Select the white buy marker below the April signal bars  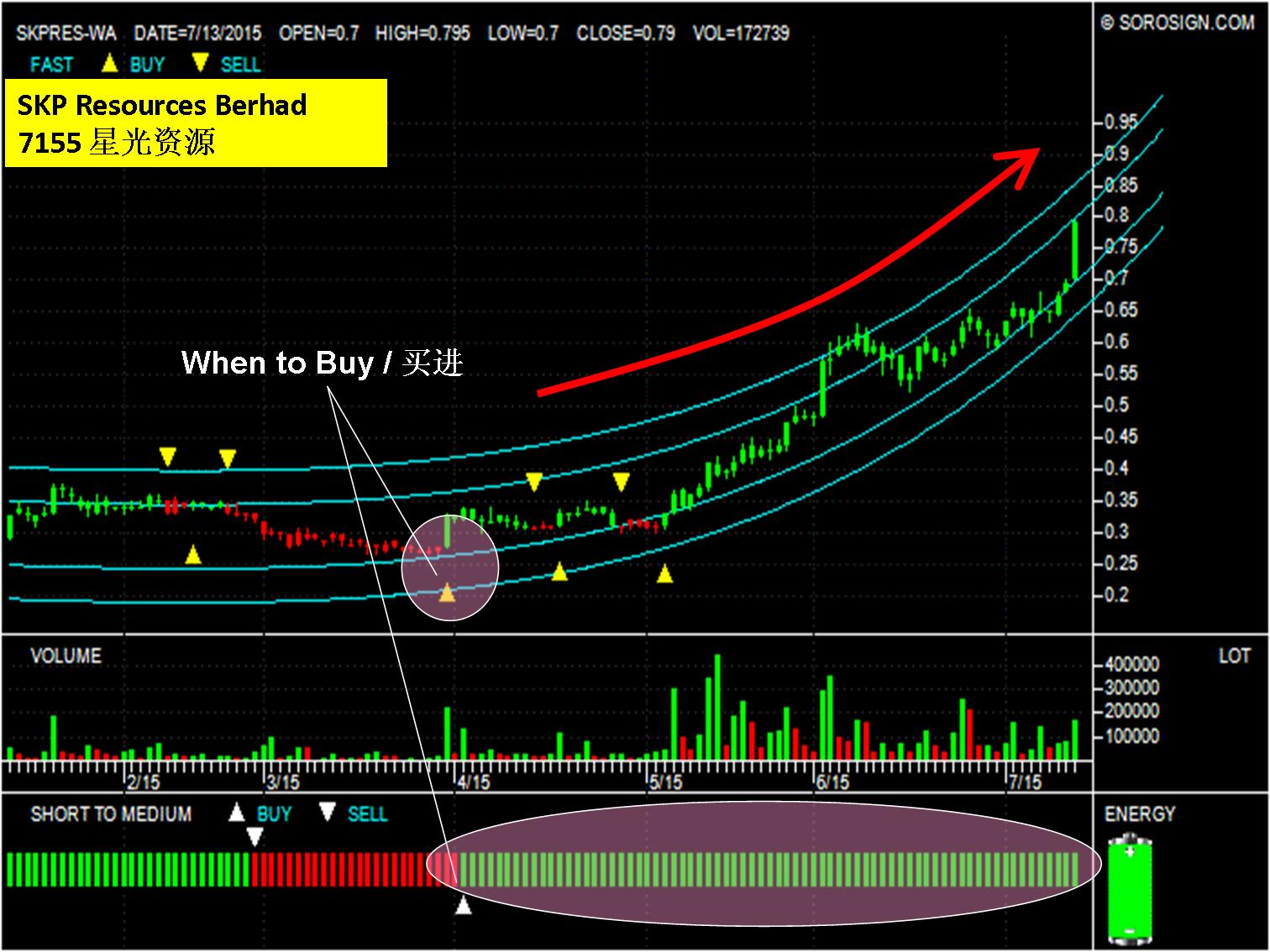tap(463, 905)
